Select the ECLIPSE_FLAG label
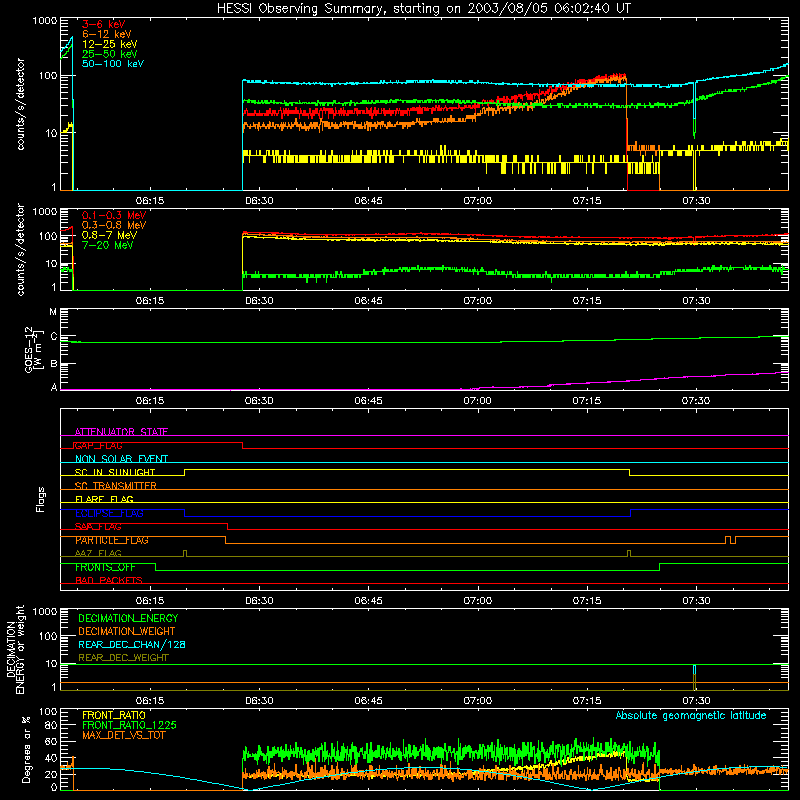The image size is (800, 800). coord(109,513)
